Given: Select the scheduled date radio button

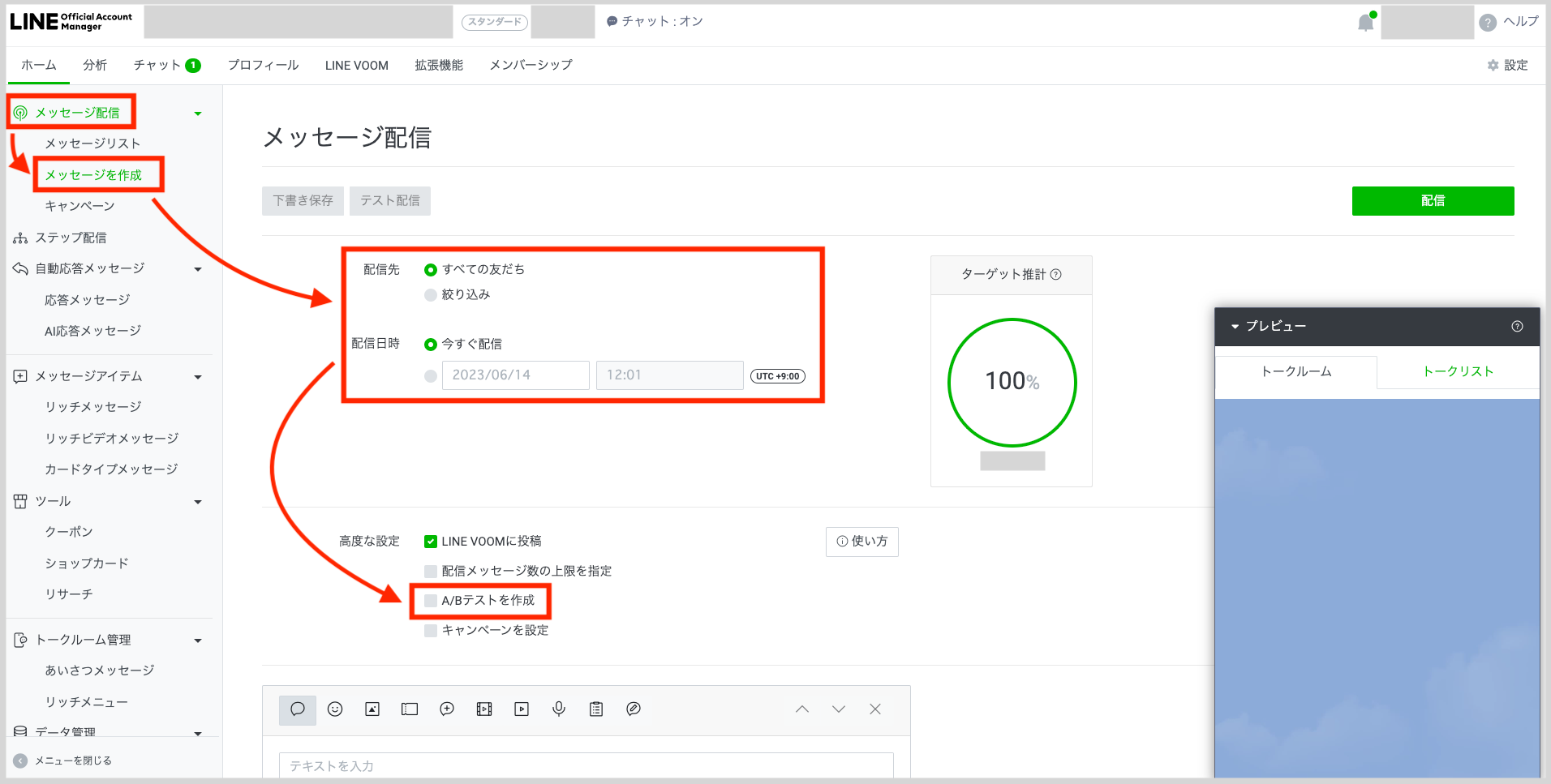Looking at the screenshot, I should click(431, 376).
